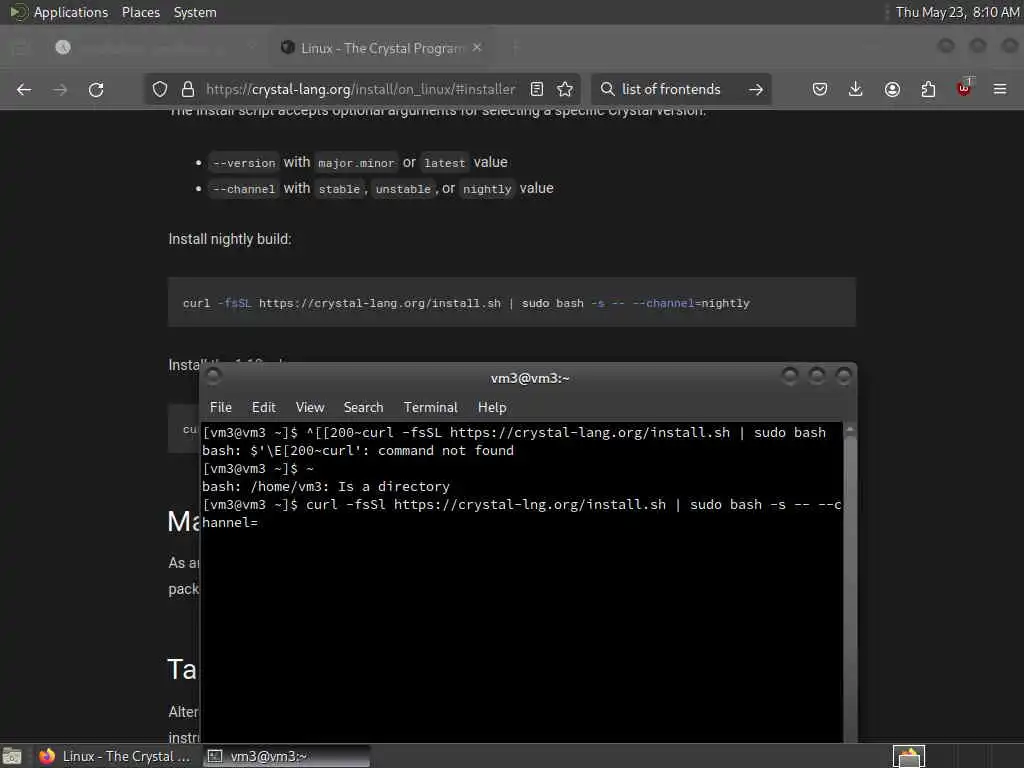Open the terminal File menu
The image size is (1024, 768).
(221, 408)
